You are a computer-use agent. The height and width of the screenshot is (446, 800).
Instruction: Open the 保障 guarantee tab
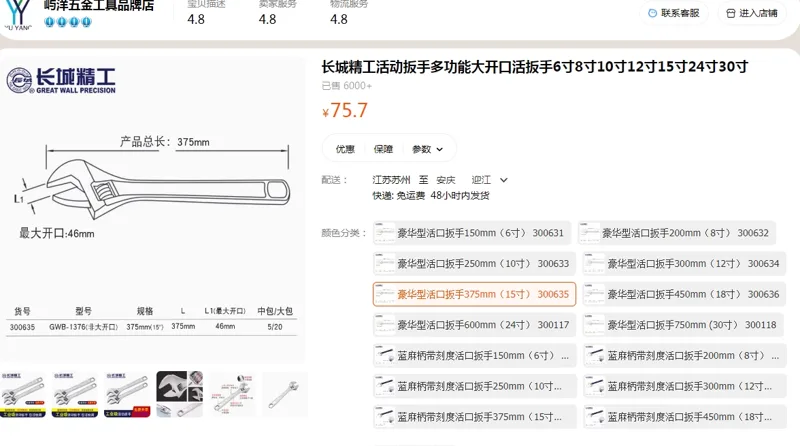[383, 149]
